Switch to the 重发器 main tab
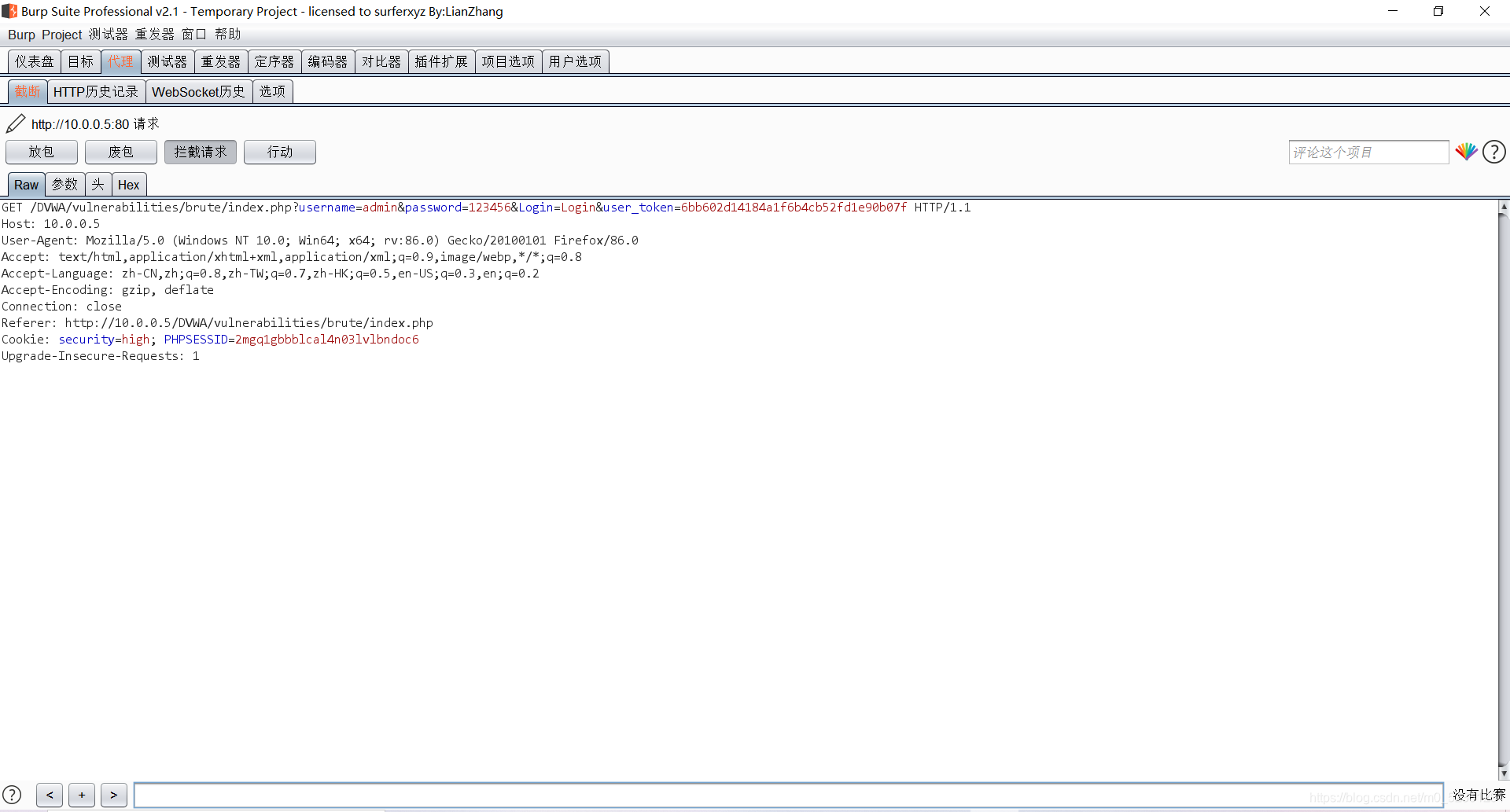 221,61
